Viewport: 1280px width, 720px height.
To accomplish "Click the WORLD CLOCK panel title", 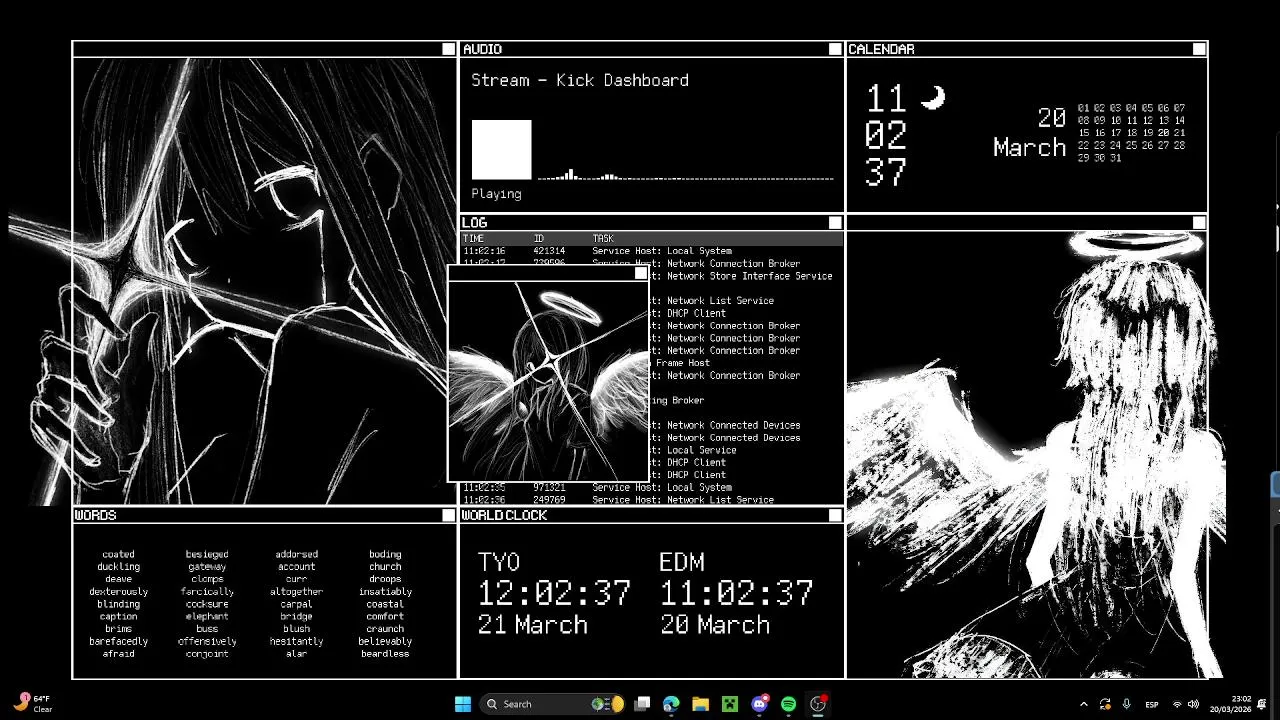I will [x=504, y=515].
